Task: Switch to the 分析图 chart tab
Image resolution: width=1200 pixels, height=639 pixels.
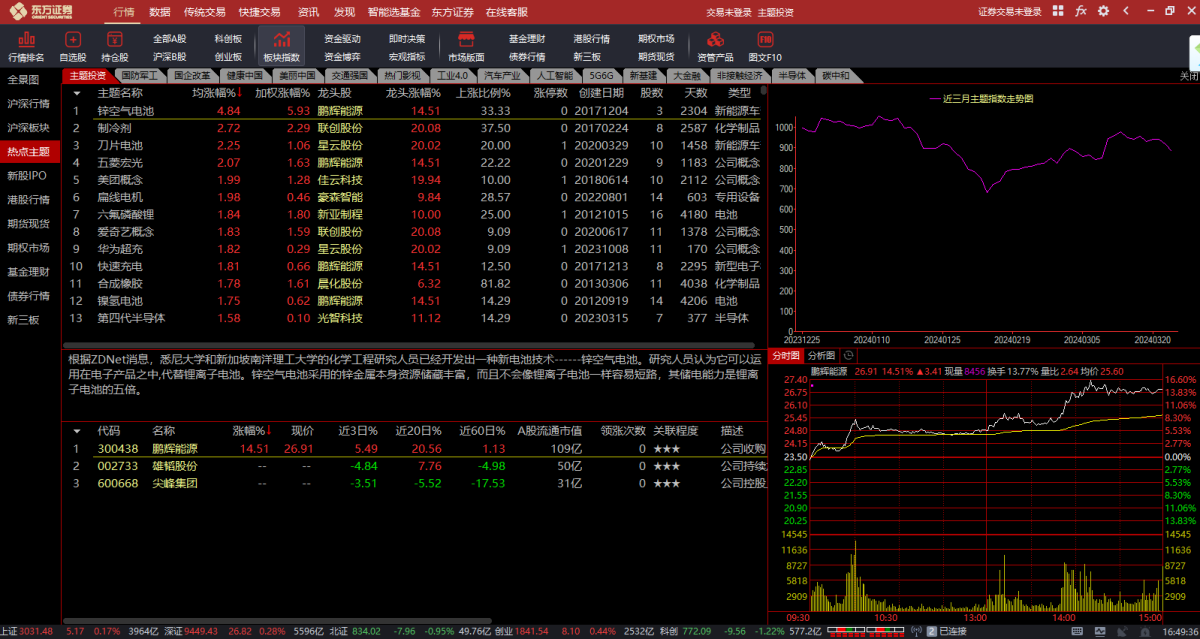Action: click(821, 355)
